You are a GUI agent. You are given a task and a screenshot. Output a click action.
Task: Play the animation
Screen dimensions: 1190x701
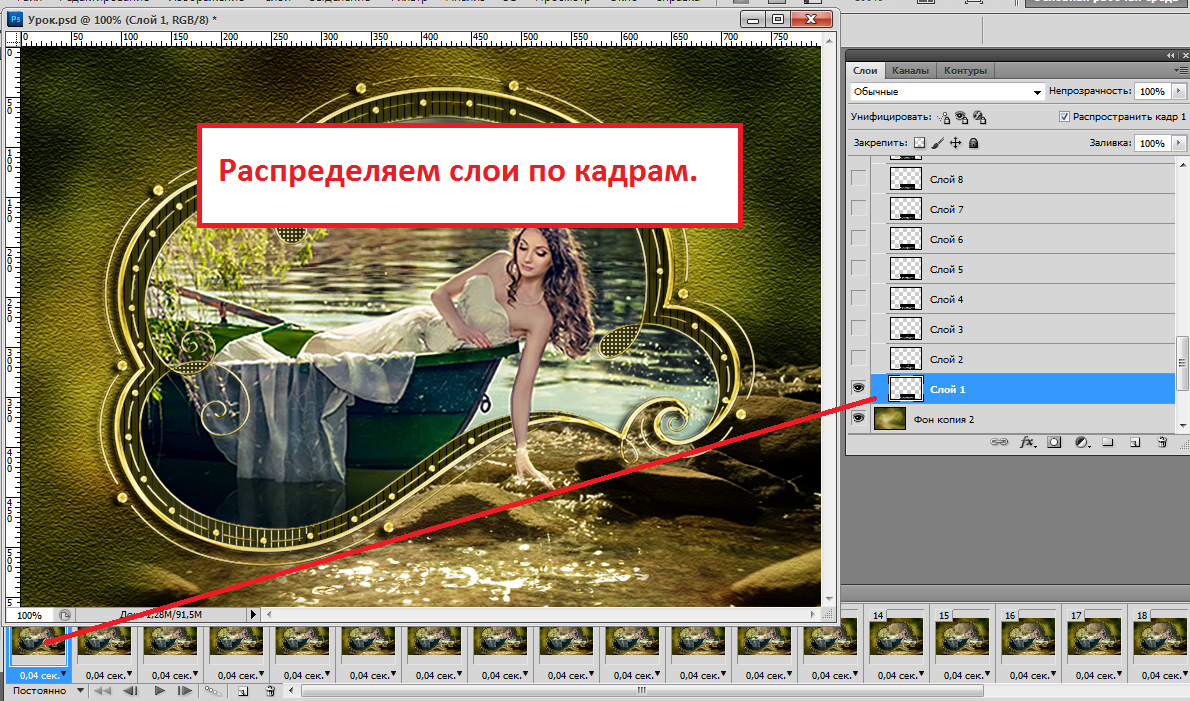[x=159, y=691]
